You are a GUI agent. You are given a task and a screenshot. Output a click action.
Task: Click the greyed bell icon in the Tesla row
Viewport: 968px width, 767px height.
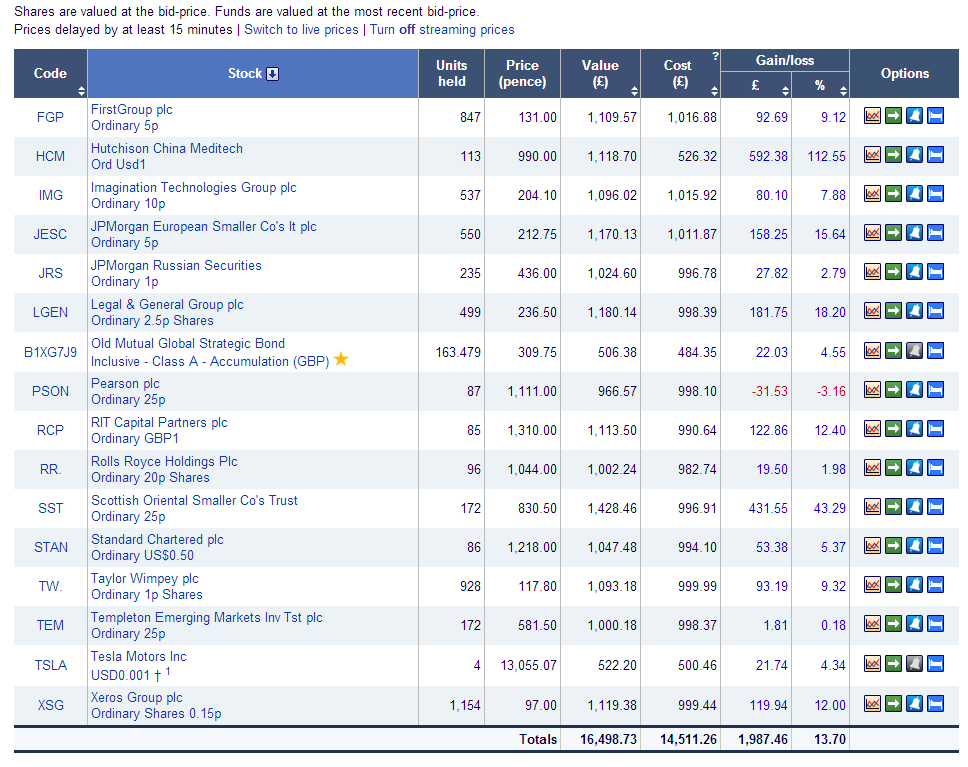pyautogui.click(x=914, y=664)
